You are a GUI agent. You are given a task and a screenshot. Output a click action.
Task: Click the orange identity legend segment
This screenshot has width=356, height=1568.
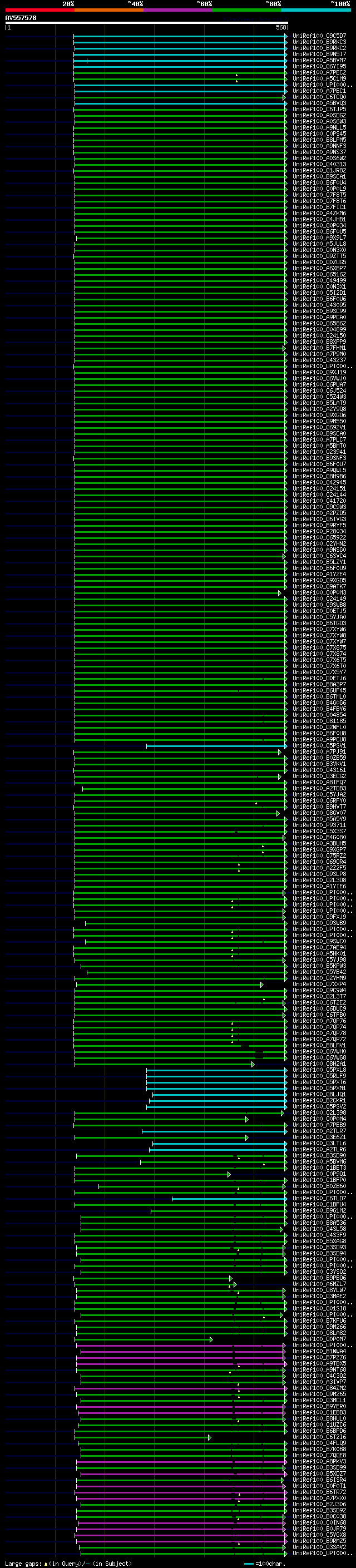click(x=109, y=10)
